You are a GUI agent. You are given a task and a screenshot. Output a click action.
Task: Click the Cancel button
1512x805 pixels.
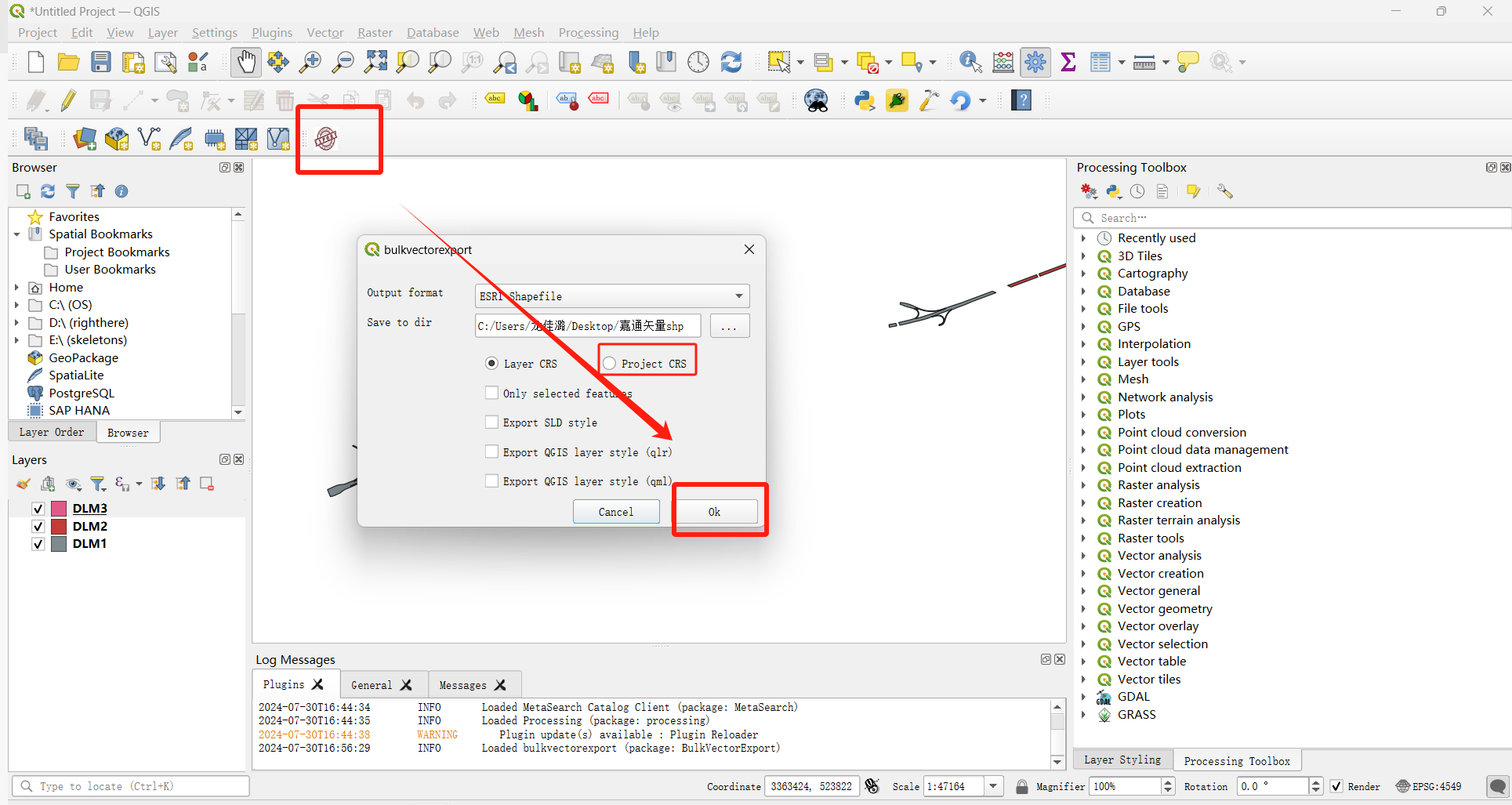pos(616,512)
